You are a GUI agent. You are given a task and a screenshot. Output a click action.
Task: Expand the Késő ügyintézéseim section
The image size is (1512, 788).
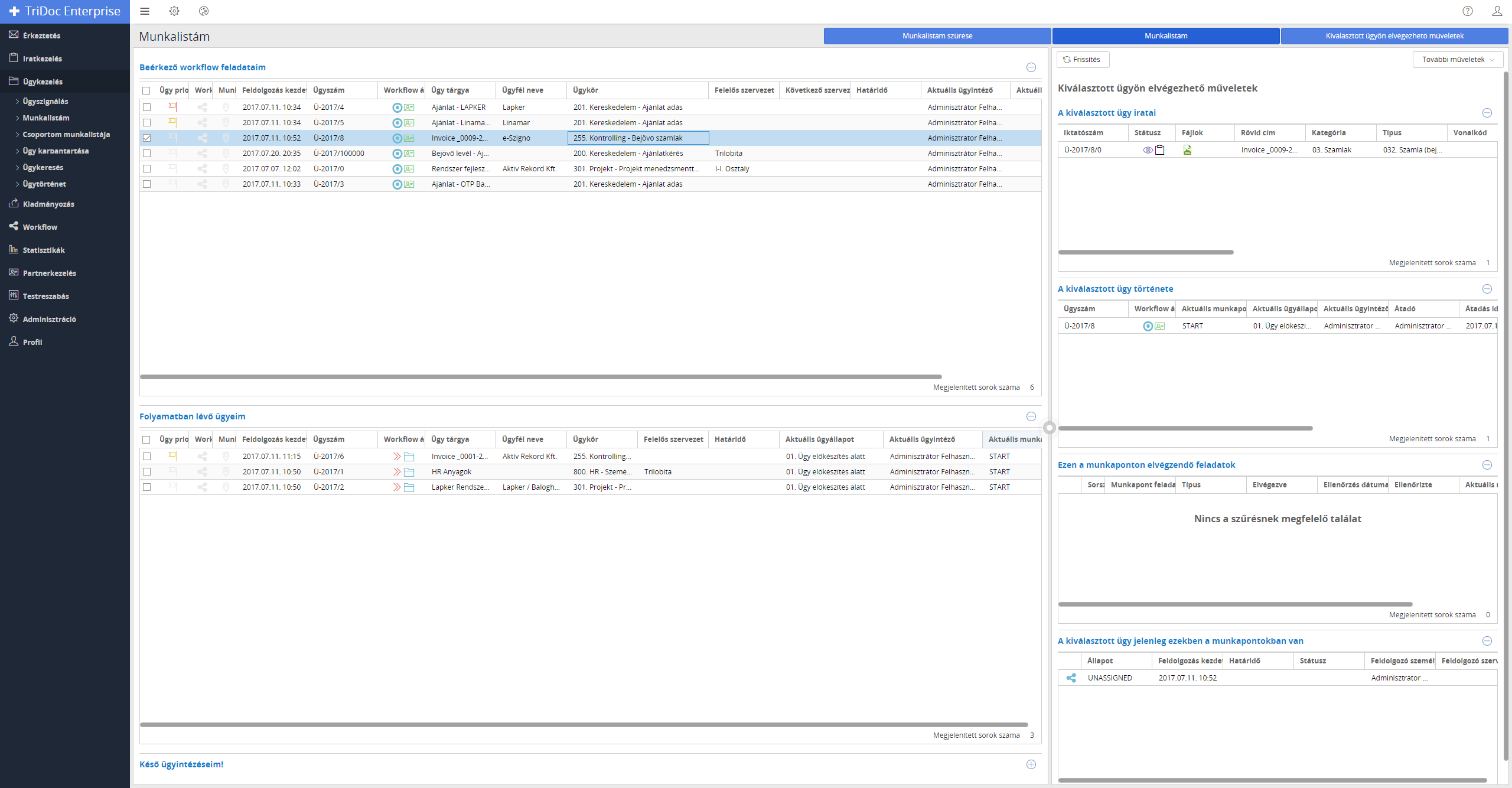point(1031,764)
